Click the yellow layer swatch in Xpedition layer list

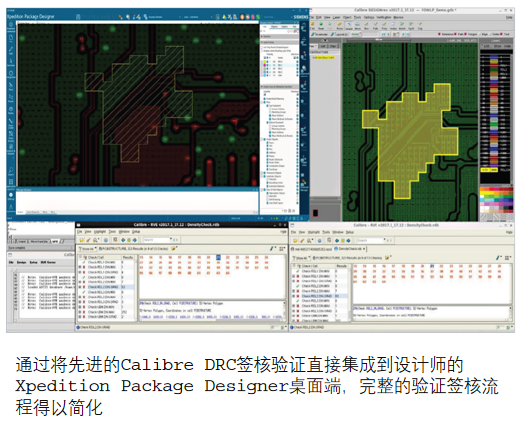click(265, 62)
